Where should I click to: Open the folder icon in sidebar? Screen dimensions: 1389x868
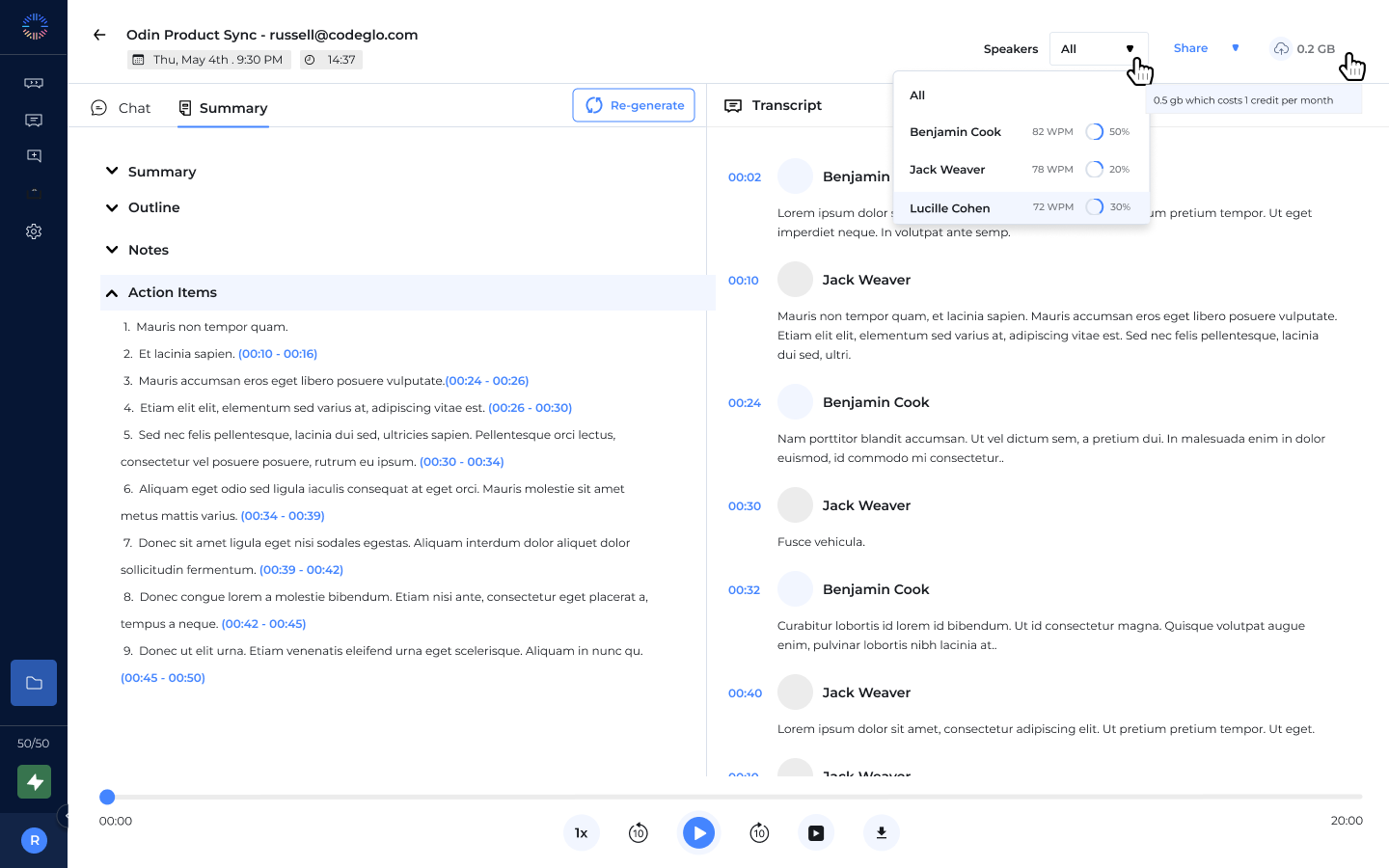tap(34, 683)
